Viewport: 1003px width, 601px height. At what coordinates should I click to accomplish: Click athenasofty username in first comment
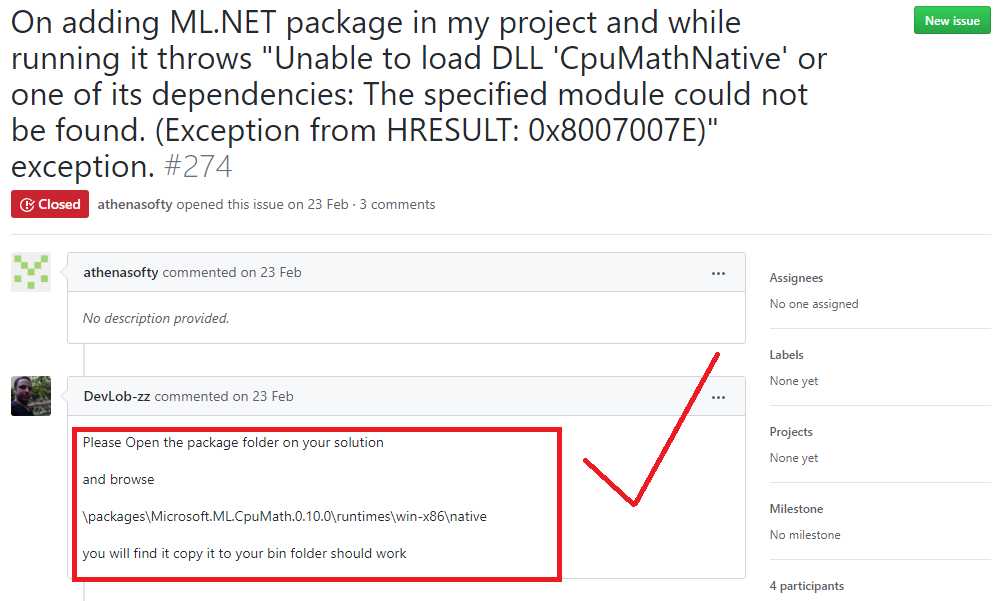click(x=121, y=272)
